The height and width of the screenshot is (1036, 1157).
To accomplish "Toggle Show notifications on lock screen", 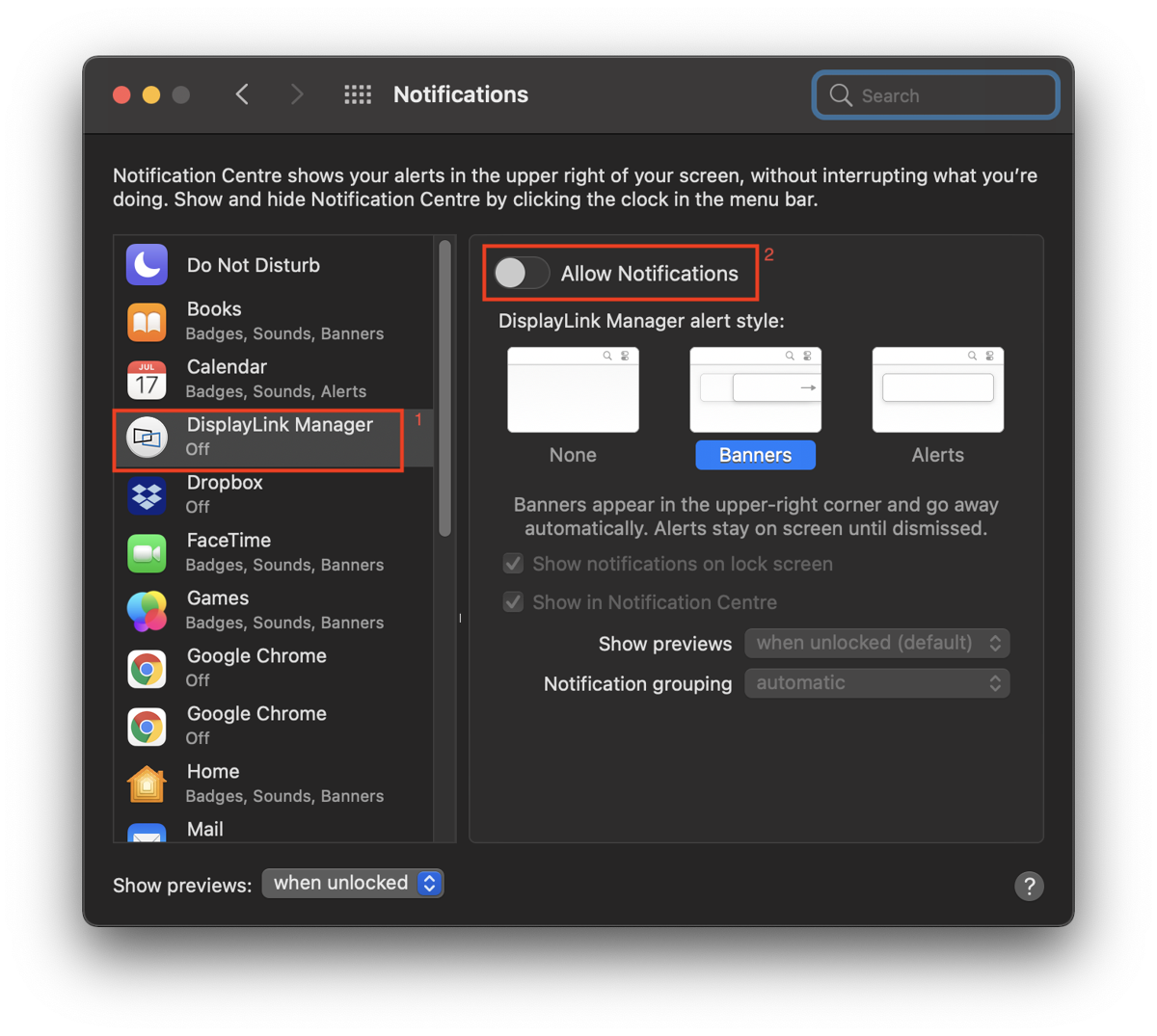I will [x=513, y=563].
